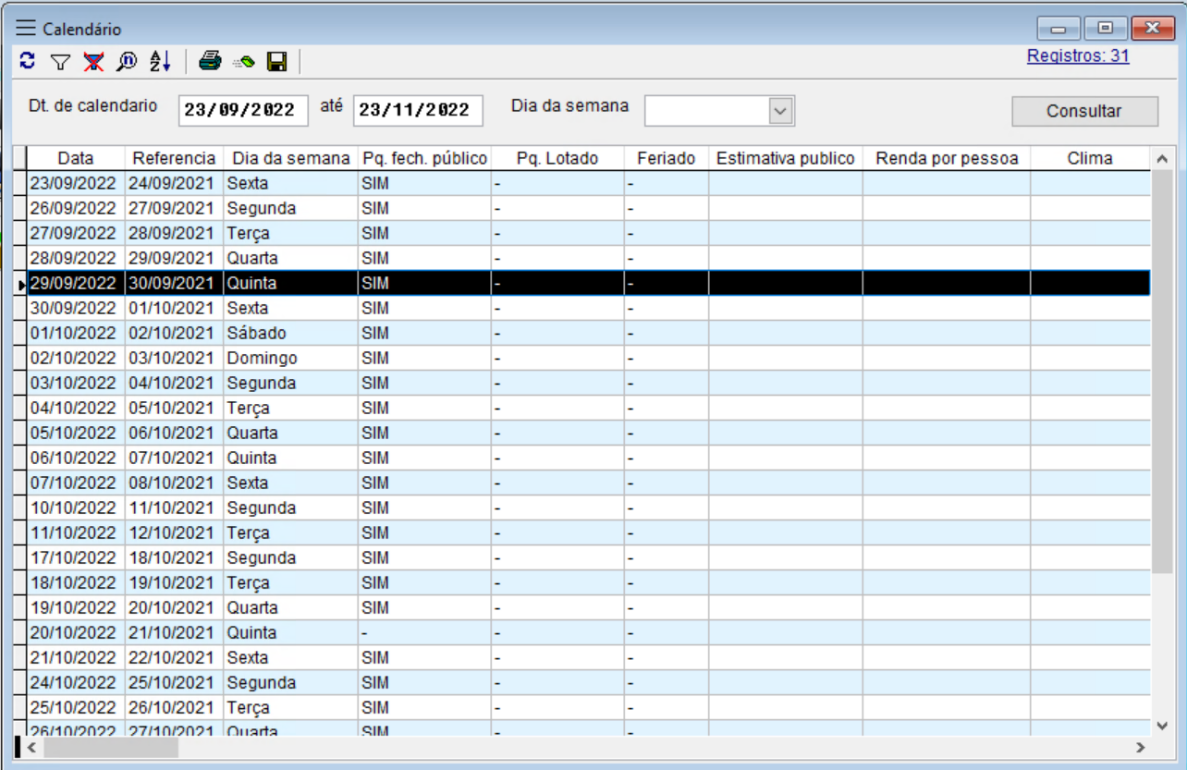Click the horizontal scrollbar right arrow
The width and height of the screenshot is (1187, 770).
pyautogui.click(x=1140, y=746)
